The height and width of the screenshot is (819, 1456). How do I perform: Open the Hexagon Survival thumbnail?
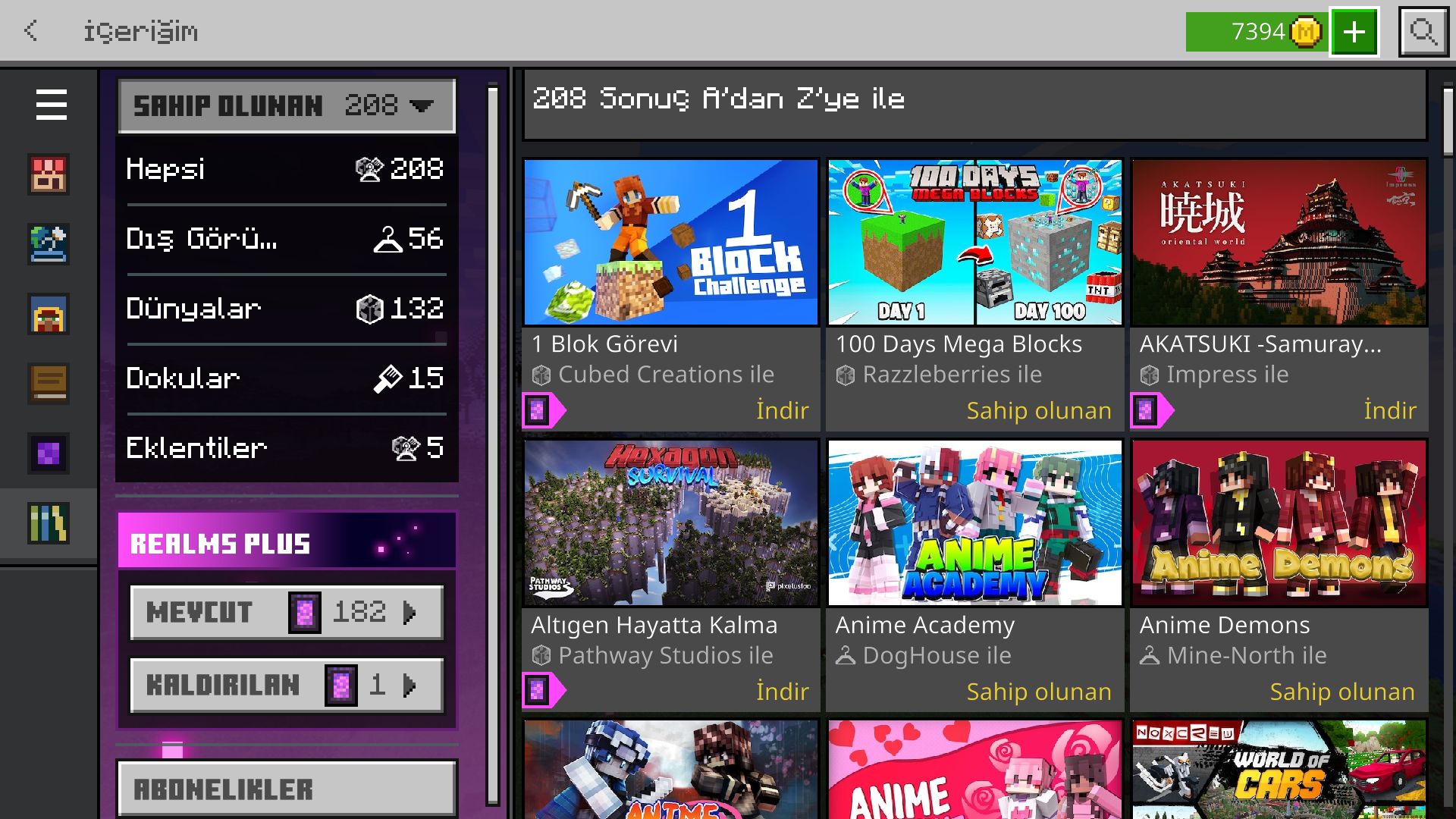click(x=671, y=523)
